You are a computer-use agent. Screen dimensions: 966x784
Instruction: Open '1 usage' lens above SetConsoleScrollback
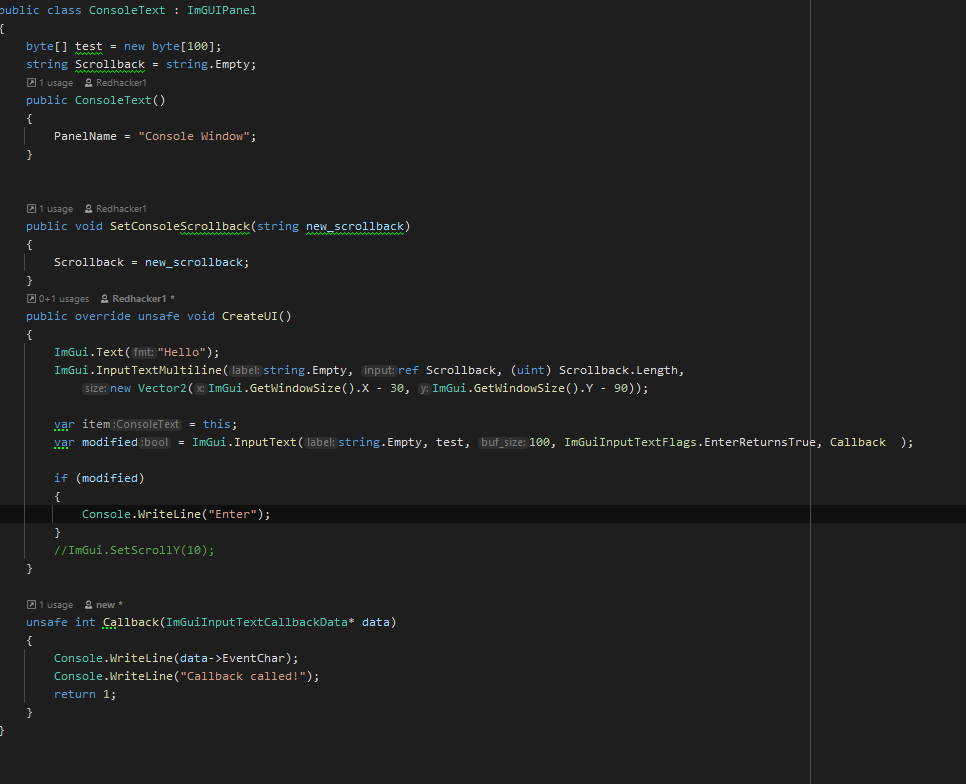coord(55,209)
